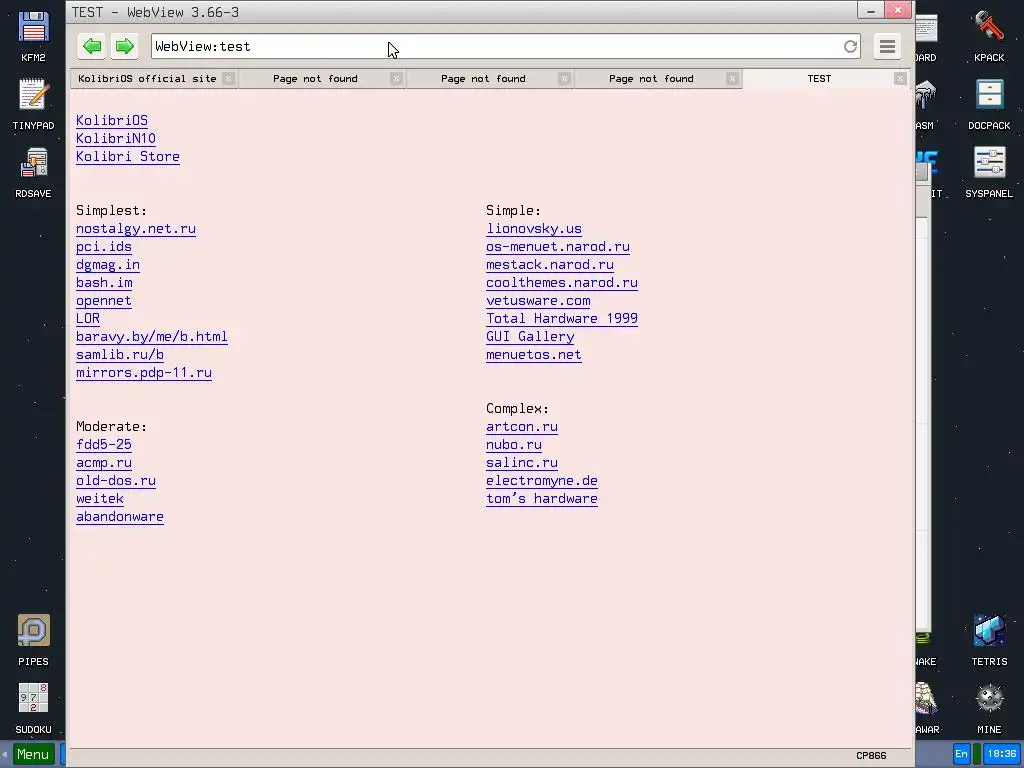The height and width of the screenshot is (768, 1024).
Task: Open the KFM2 desktop icon
Action: click(x=33, y=37)
